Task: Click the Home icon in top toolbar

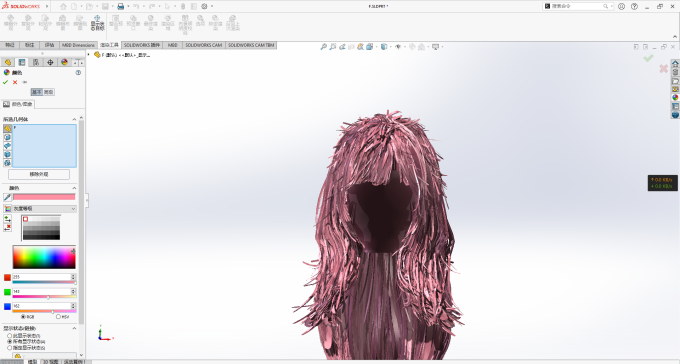Action: click(x=64, y=7)
